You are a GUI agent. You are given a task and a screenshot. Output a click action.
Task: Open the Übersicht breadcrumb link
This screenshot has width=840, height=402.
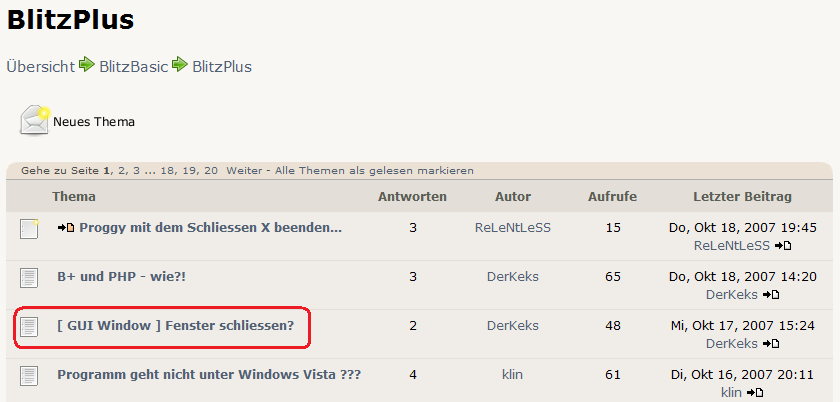41,67
